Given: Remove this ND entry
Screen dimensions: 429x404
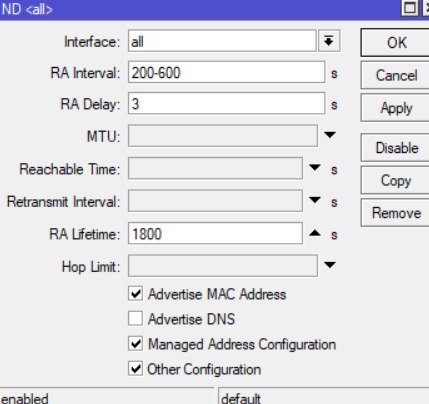Looking at the screenshot, I should (x=395, y=213).
